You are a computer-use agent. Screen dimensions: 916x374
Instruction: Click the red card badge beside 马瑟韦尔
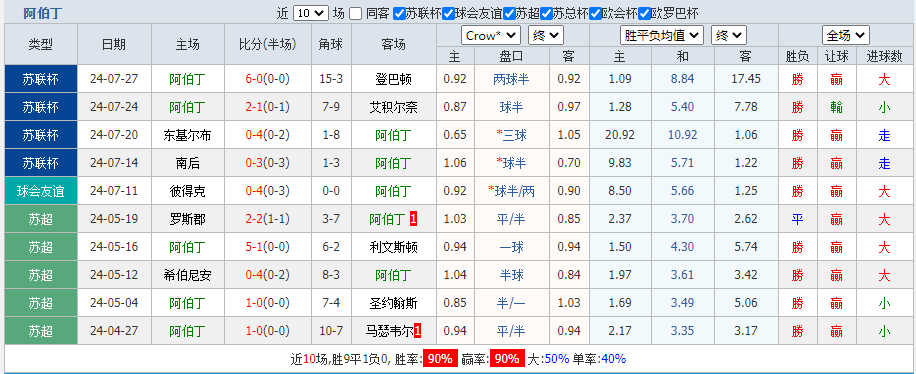[417, 331]
